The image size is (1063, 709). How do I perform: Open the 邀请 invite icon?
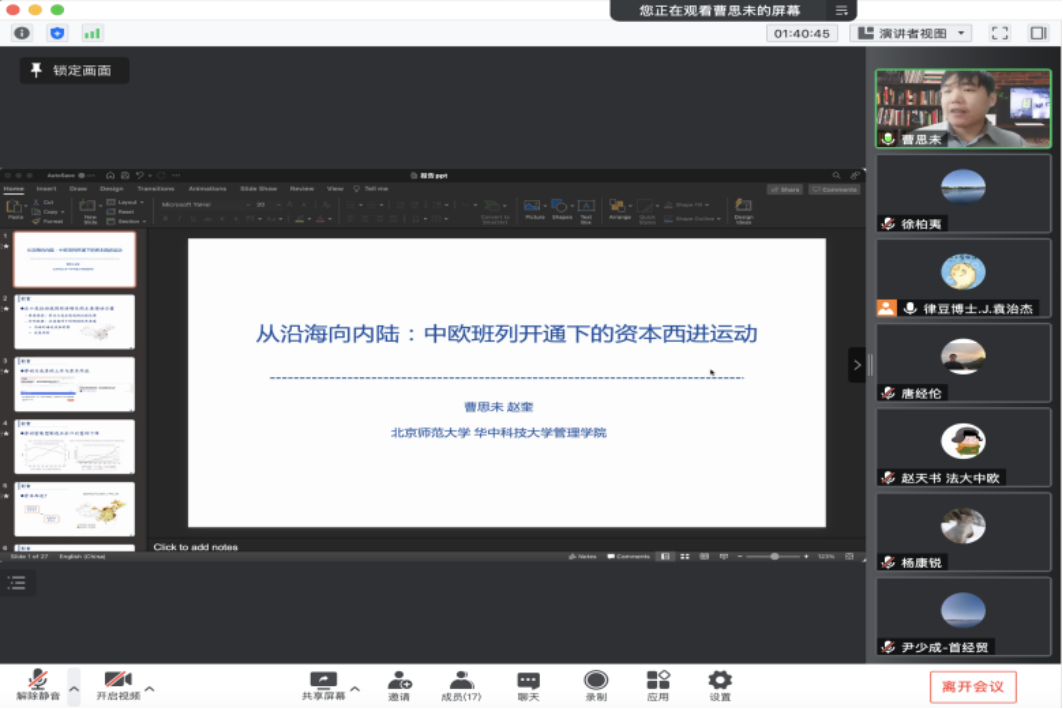(399, 685)
